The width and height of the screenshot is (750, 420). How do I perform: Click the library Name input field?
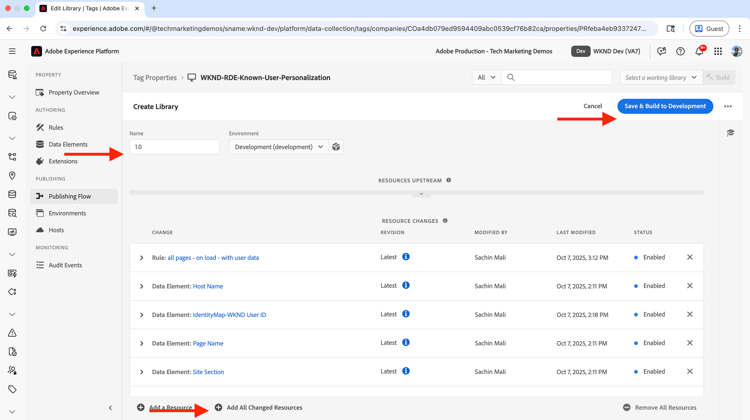click(175, 147)
